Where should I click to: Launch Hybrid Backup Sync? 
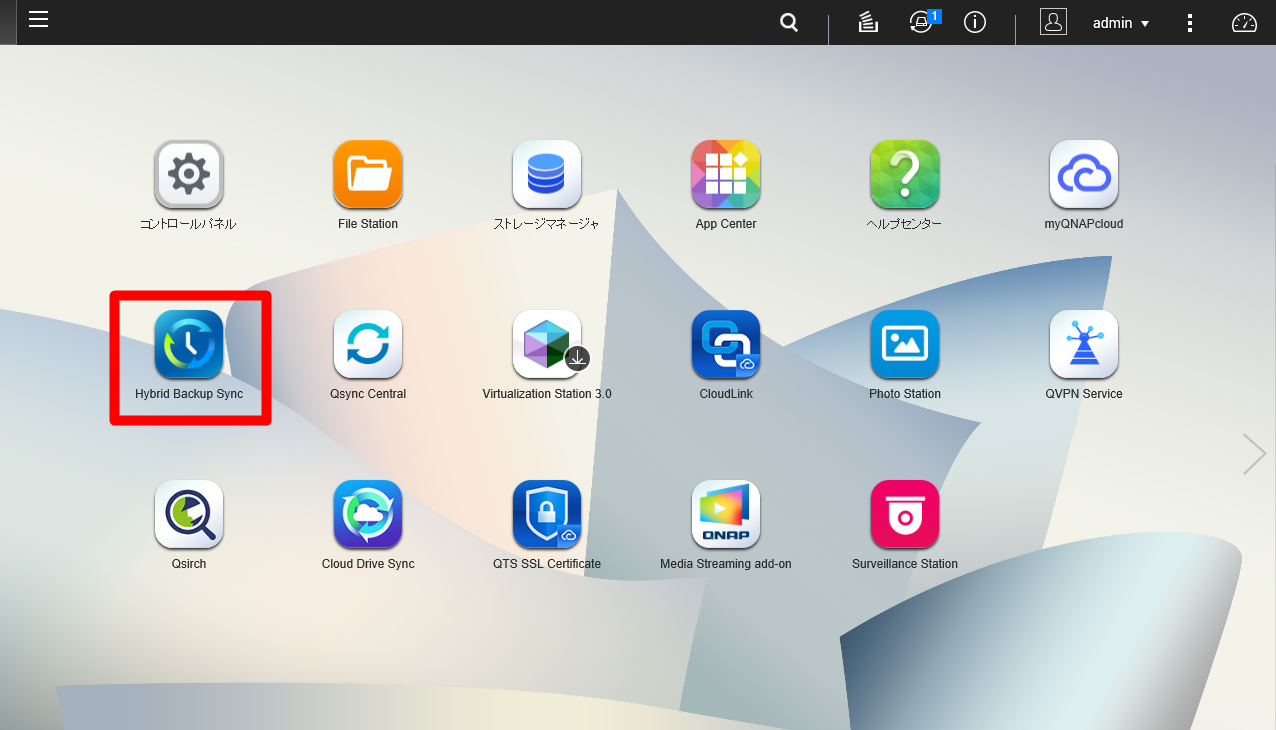(x=189, y=344)
